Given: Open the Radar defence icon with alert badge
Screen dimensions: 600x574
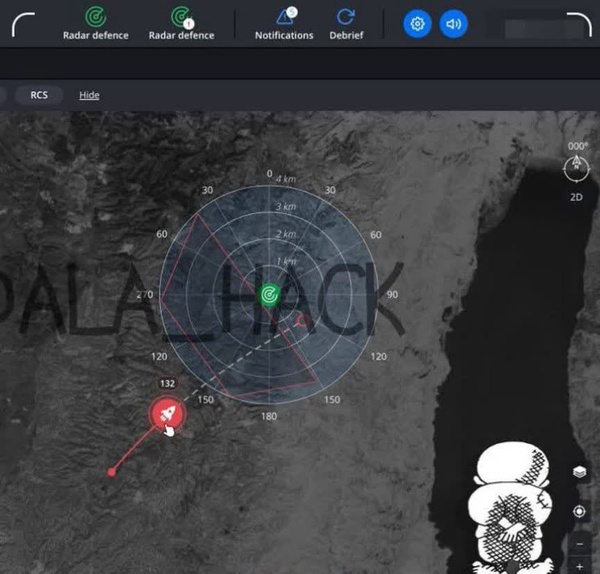Looking at the screenshot, I should 181,17.
